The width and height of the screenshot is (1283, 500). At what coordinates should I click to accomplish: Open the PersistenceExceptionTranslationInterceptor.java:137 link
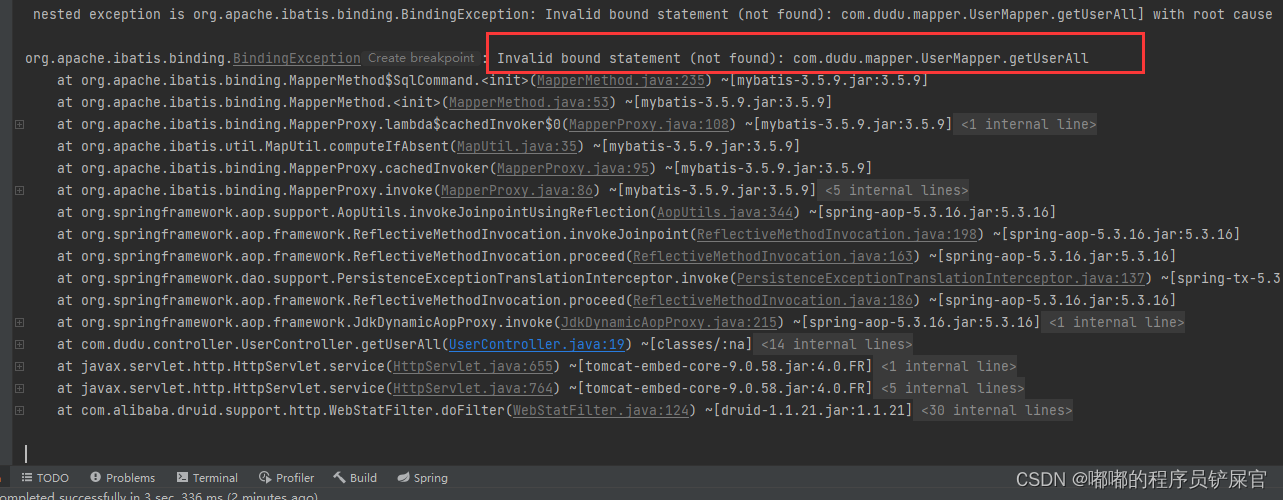point(940,278)
